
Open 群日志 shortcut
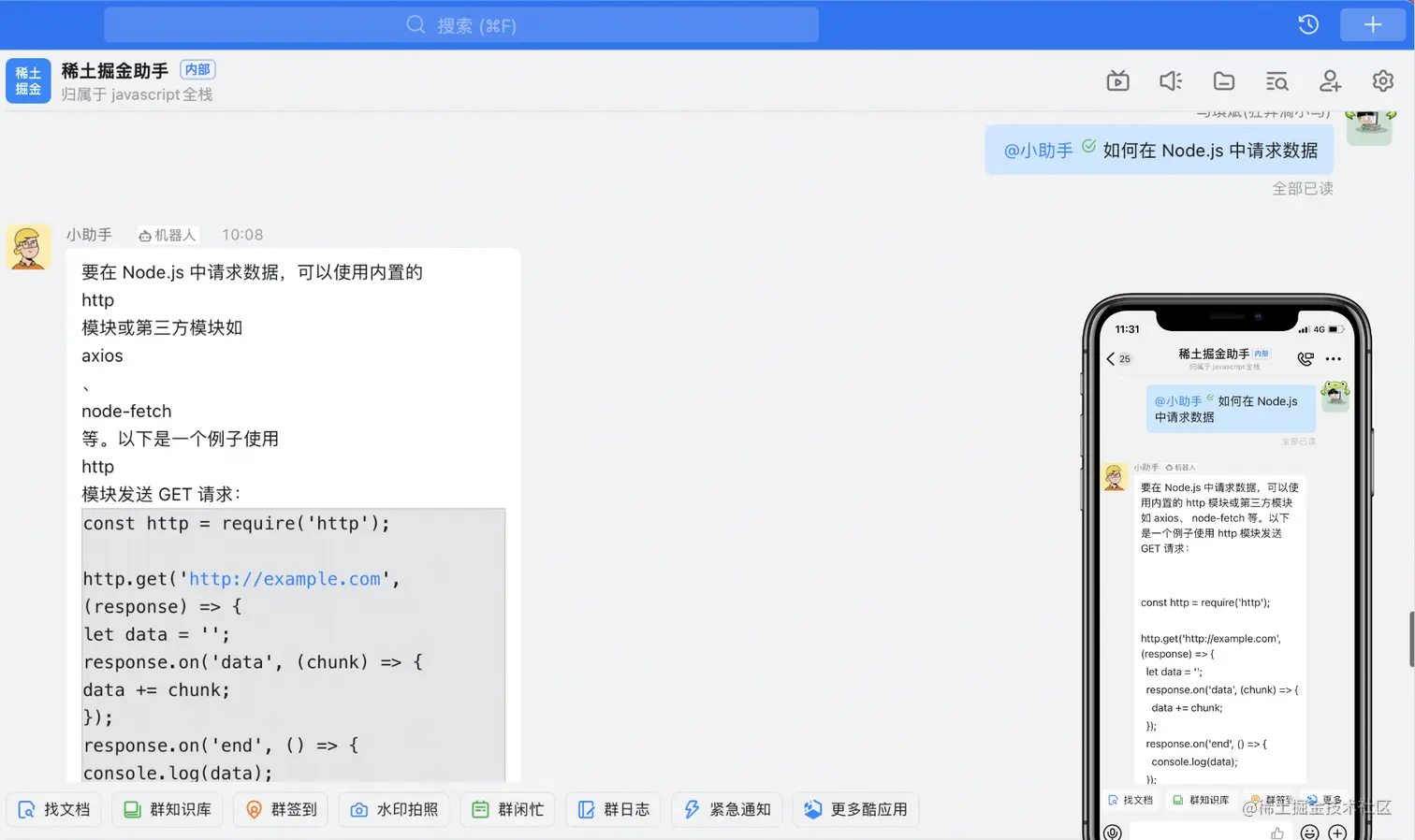(613, 809)
